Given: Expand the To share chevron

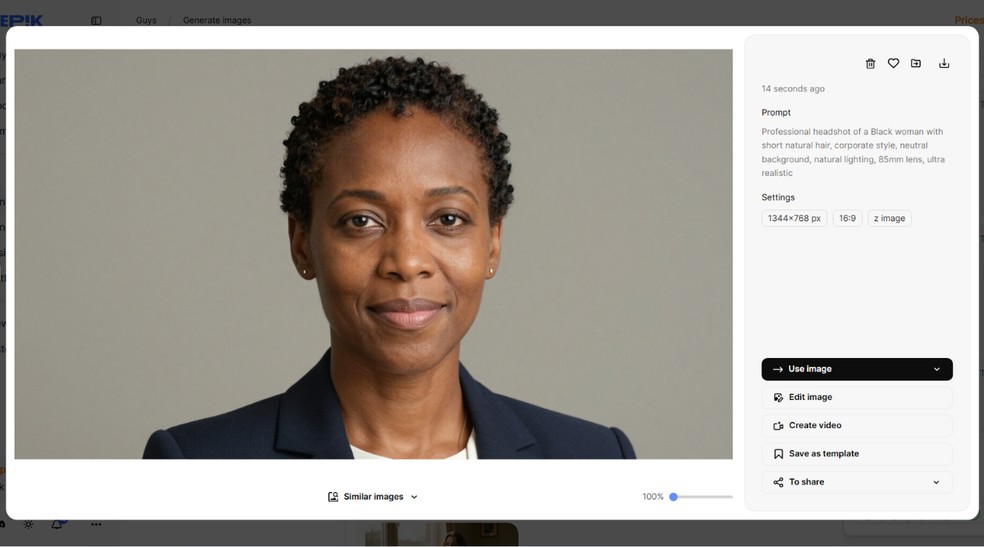Looking at the screenshot, I should tap(936, 482).
